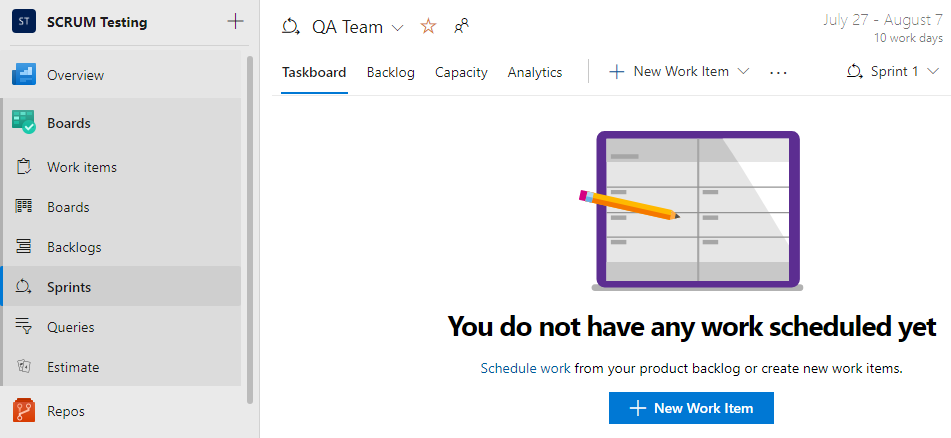This screenshot has height=438, width=951.
Task: Click the ST project avatar icon
Action: [x=24, y=22]
